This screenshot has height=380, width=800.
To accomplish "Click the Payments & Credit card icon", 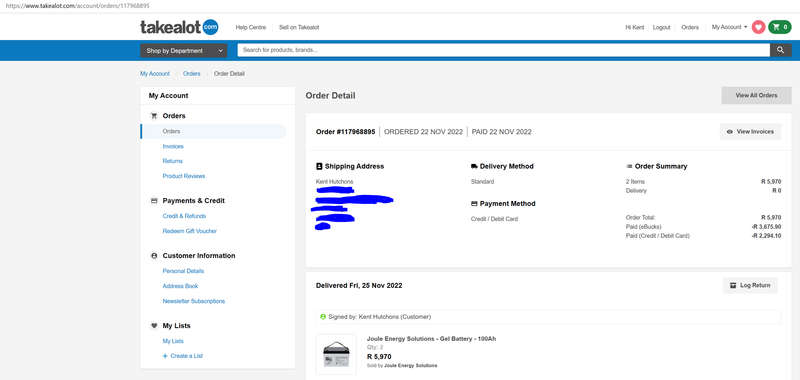I will pos(154,201).
